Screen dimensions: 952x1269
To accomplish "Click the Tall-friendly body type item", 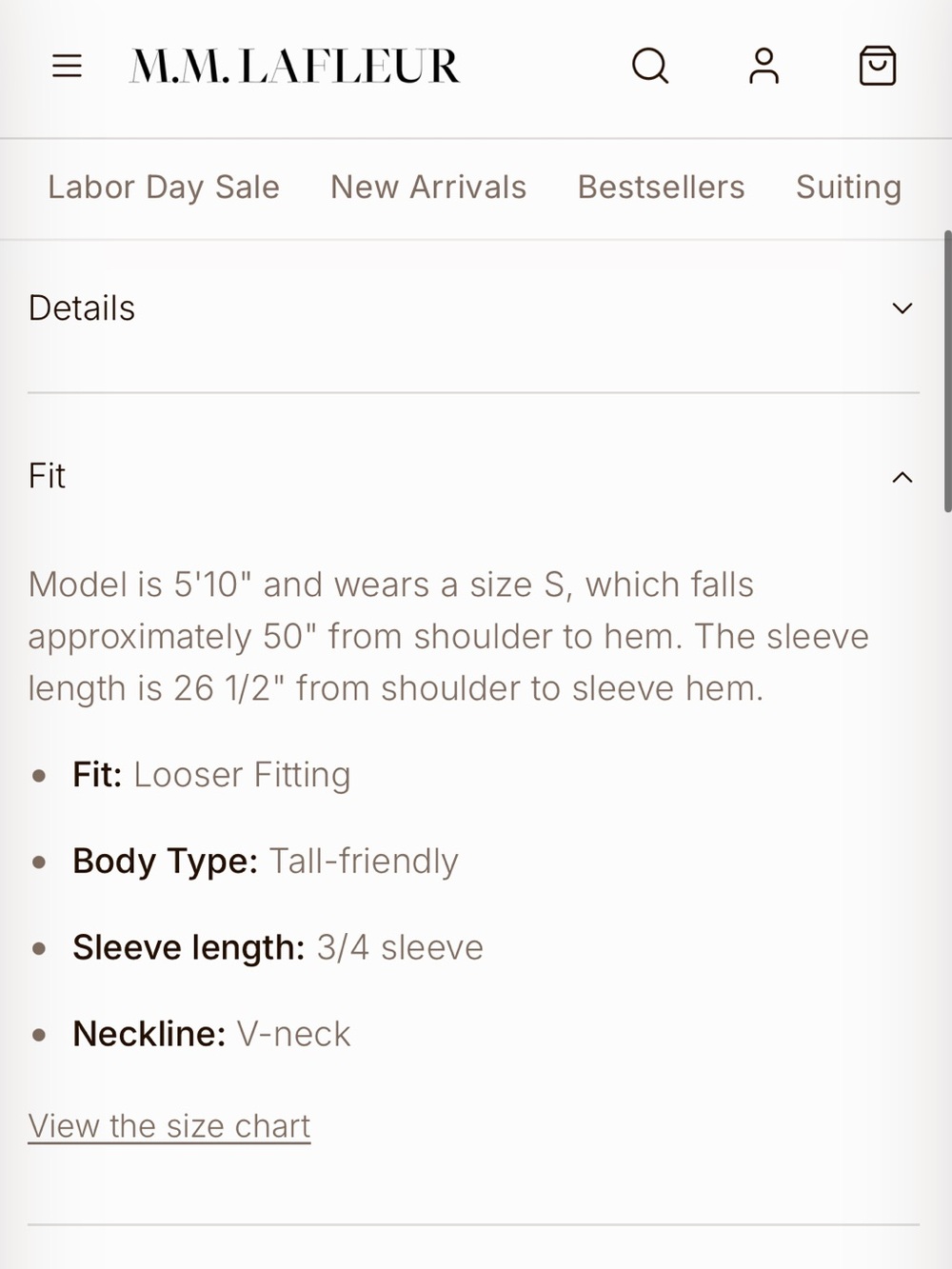I will [x=266, y=862].
